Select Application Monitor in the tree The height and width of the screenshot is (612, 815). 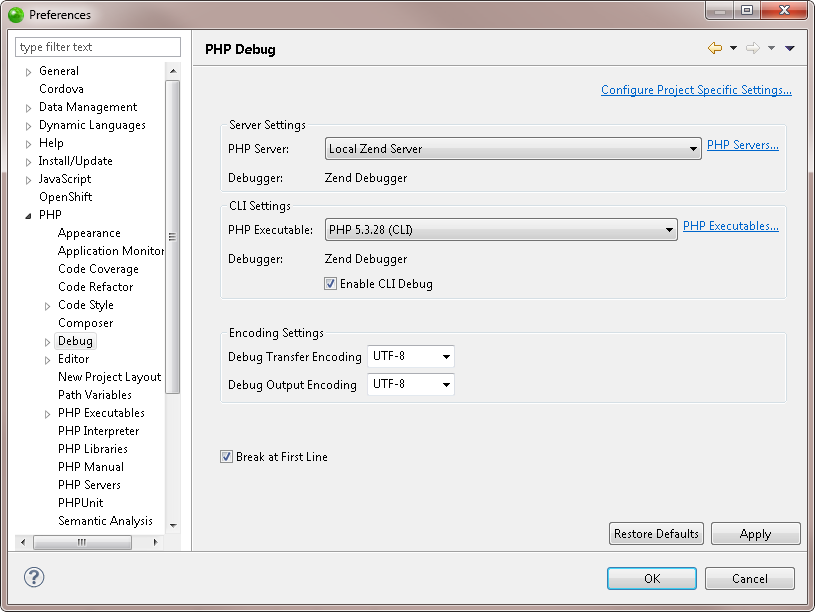coord(111,251)
